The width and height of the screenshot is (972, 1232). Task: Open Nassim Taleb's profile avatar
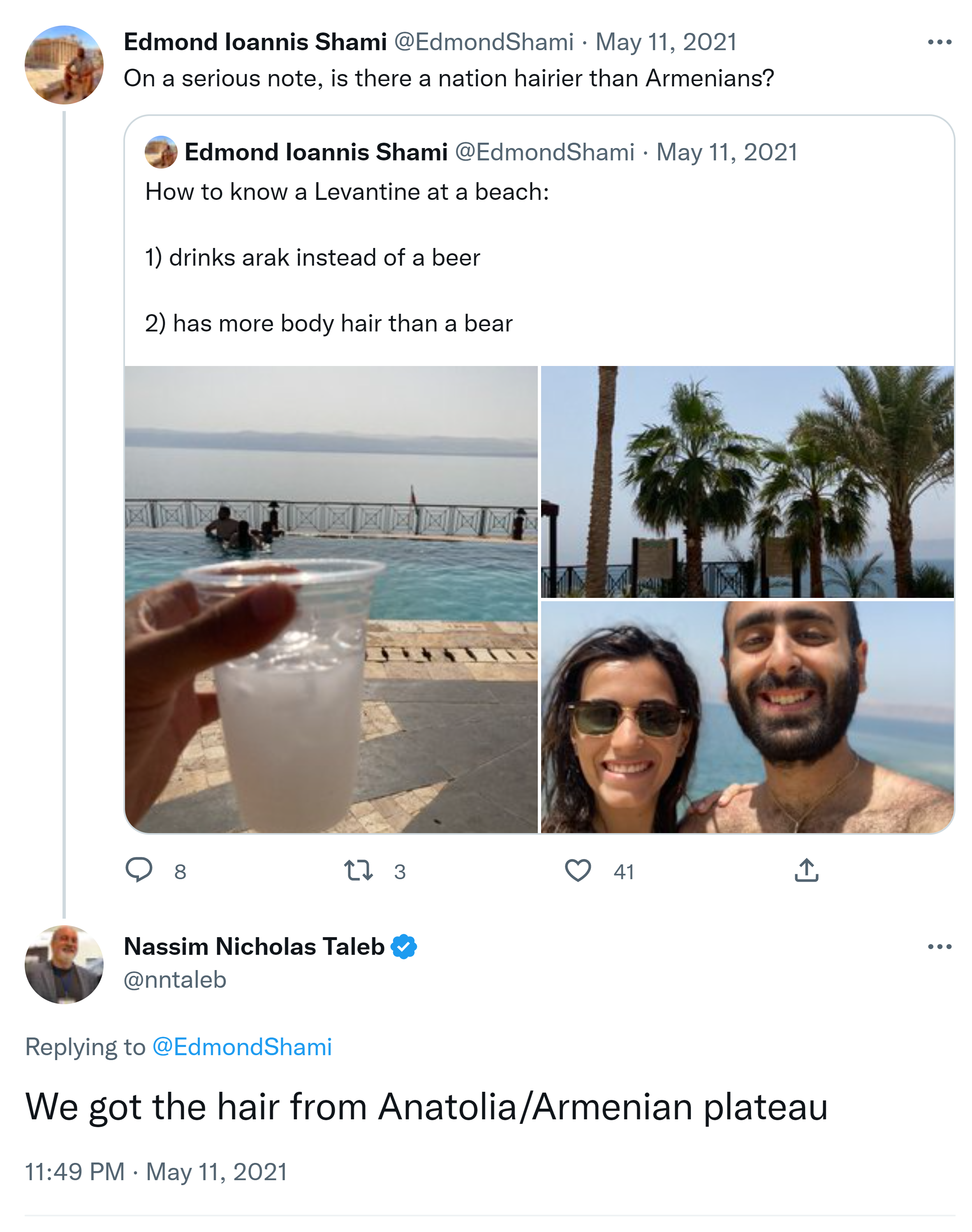[x=64, y=964]
